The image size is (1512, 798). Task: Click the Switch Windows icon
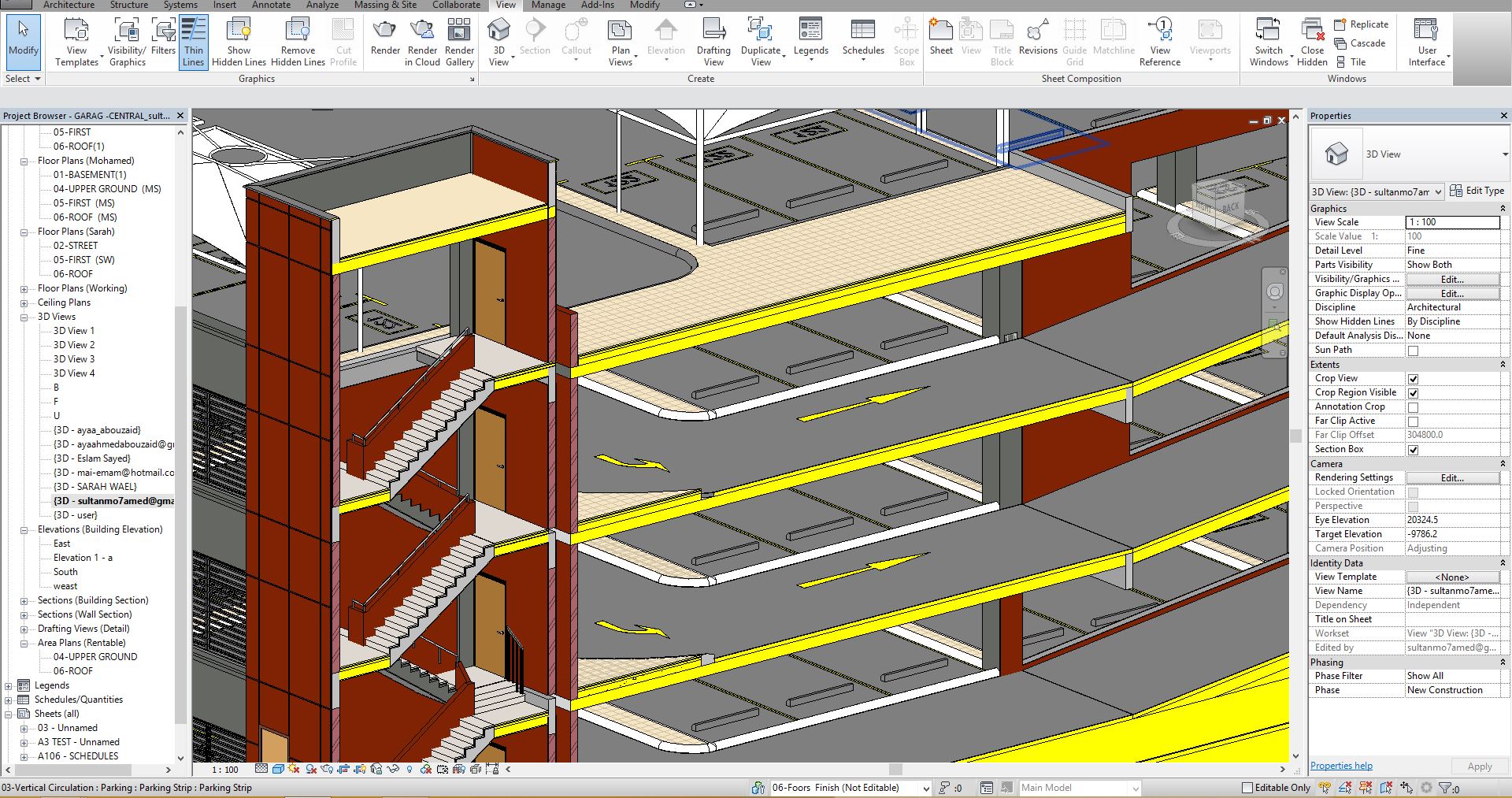[x=1268, y=42]
